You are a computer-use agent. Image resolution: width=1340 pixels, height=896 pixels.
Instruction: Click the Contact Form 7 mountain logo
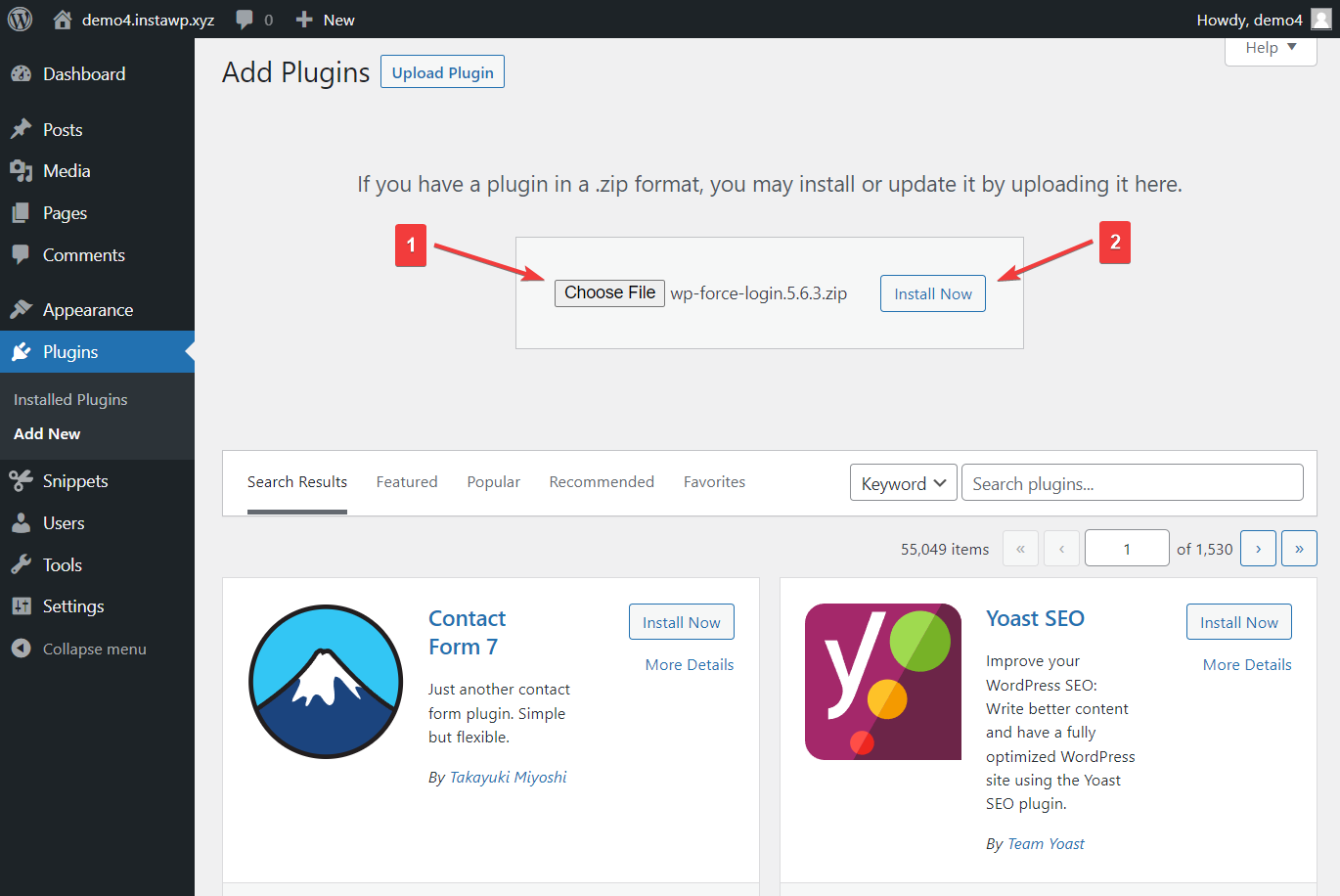[326, 682]
